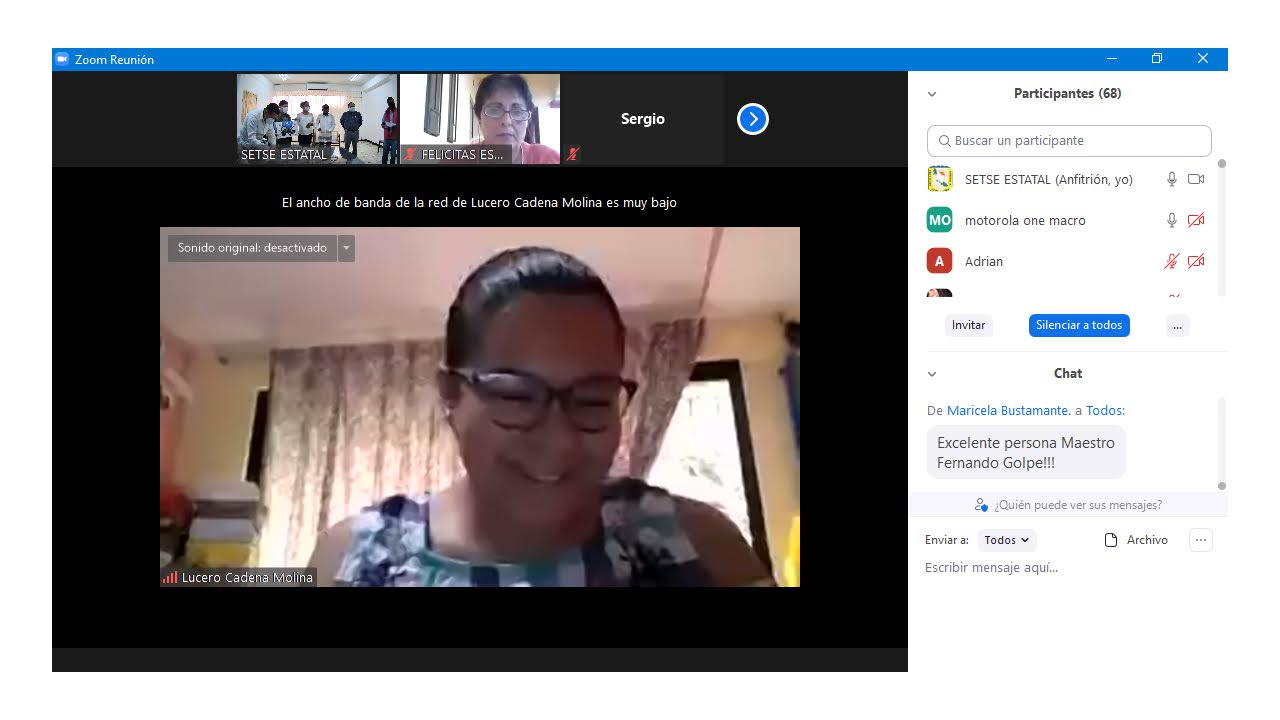Screen dimensions: 1280x720
Task: Click Adrian's red A avatar
Action: click(x=939, y=261)
